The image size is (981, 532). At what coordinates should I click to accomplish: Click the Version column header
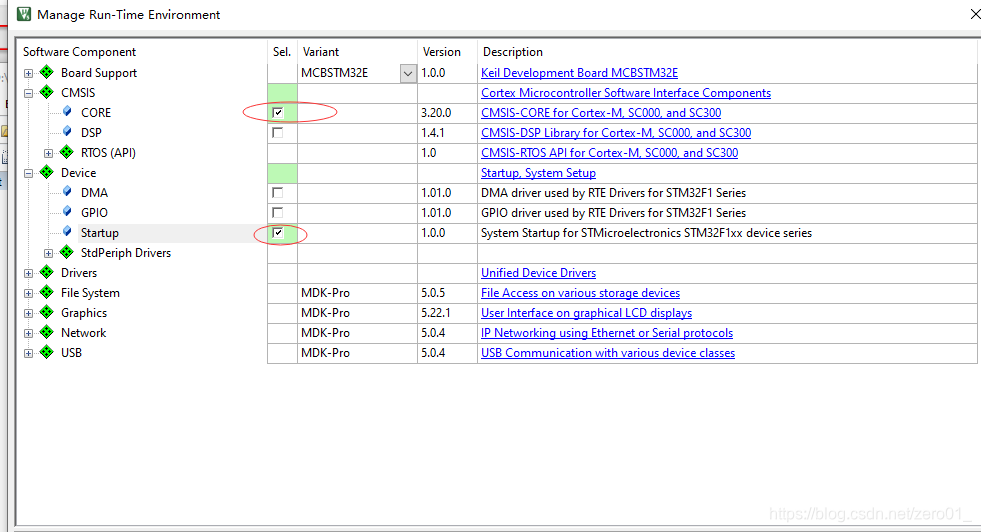pyautogui.click(x=441, y=52)
